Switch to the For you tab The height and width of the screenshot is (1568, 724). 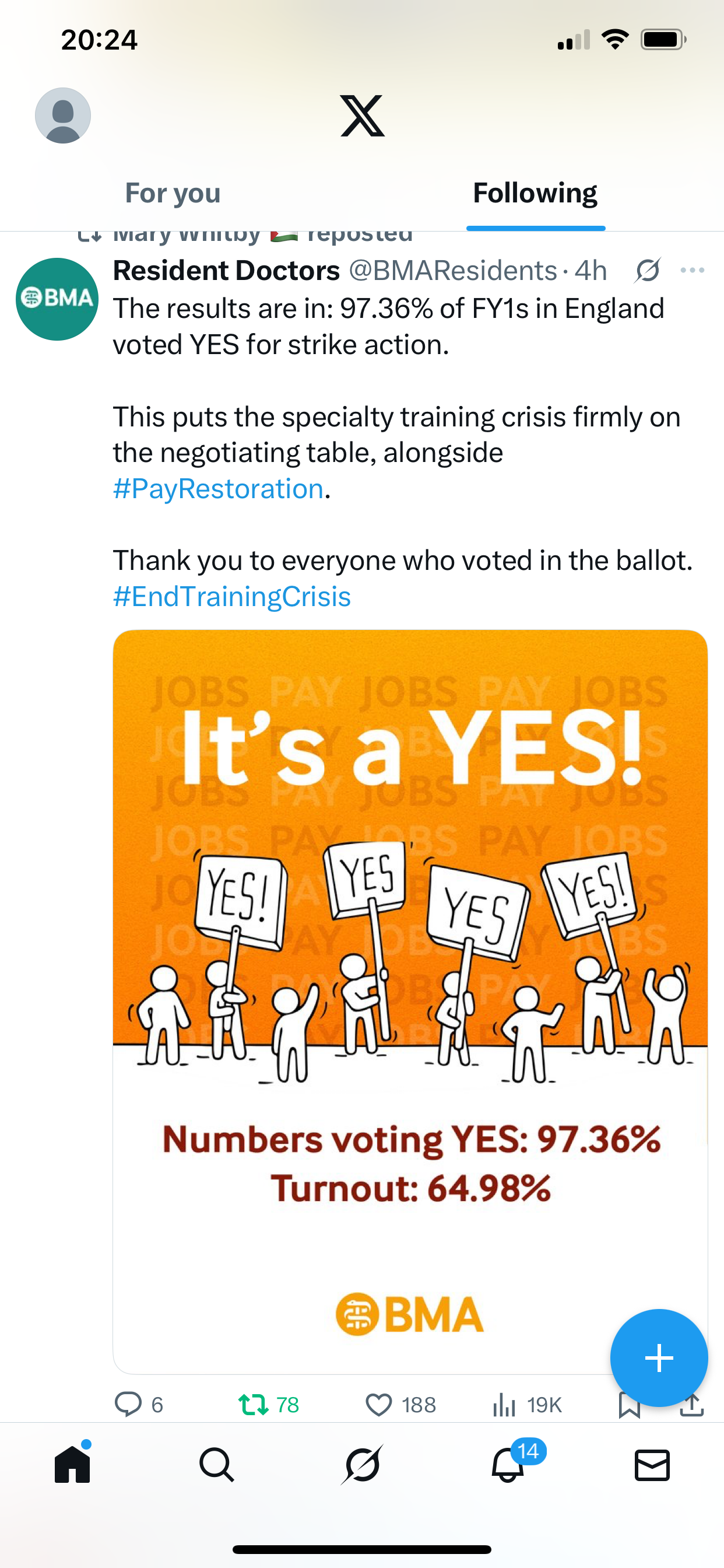pyautogui.click(x=173, y=194)
